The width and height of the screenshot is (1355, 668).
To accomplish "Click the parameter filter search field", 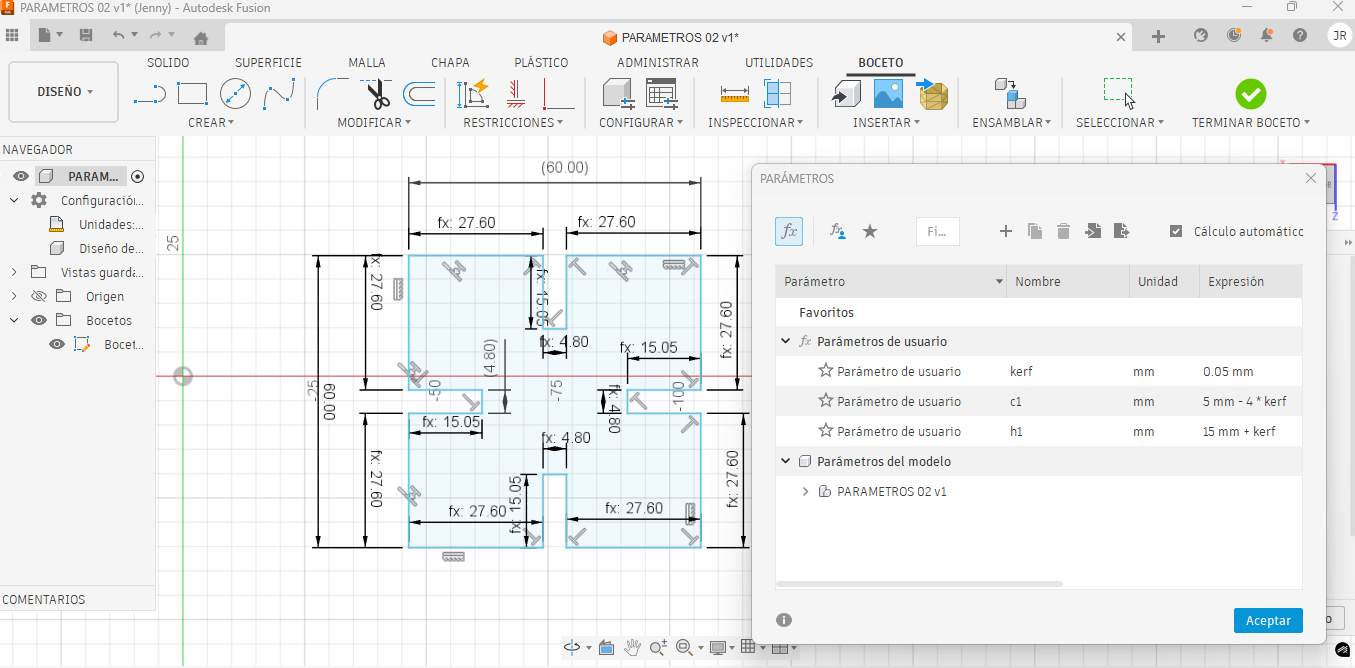I will (937, 231).
